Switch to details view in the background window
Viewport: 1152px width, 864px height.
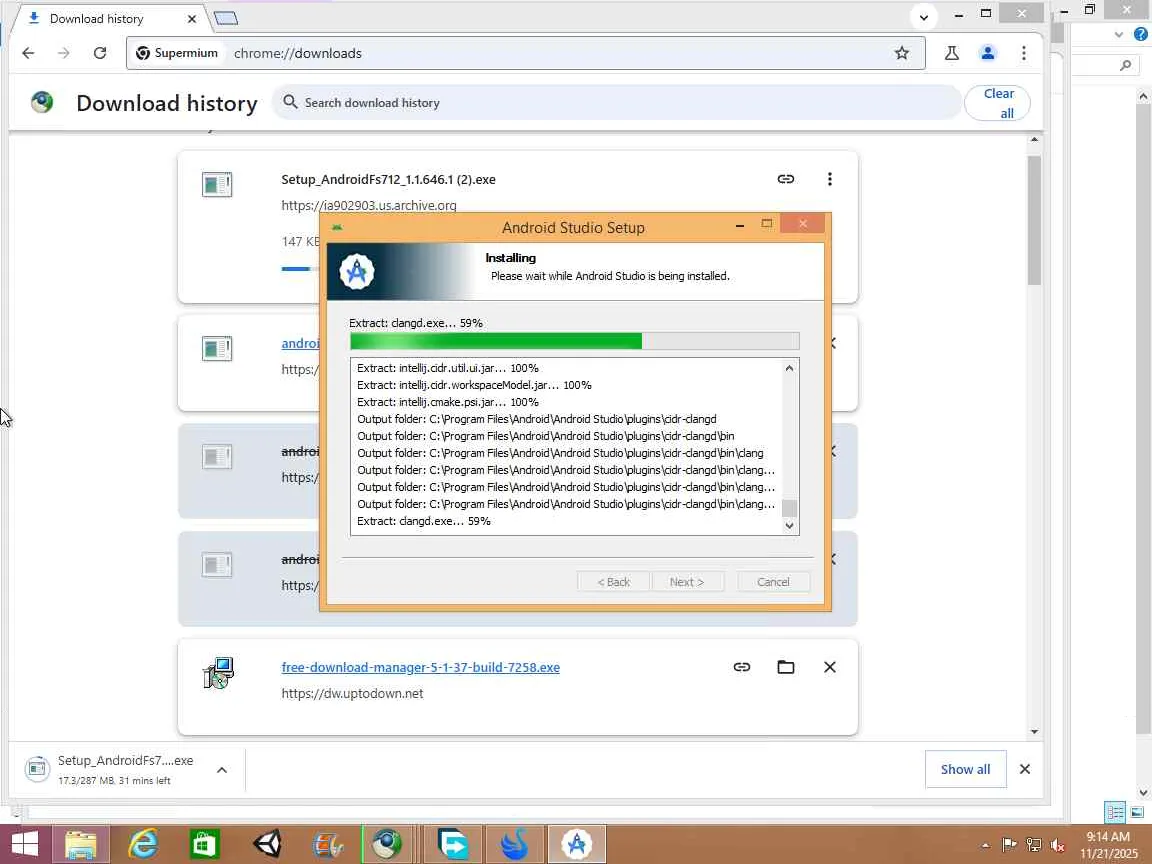[1115, 812]
